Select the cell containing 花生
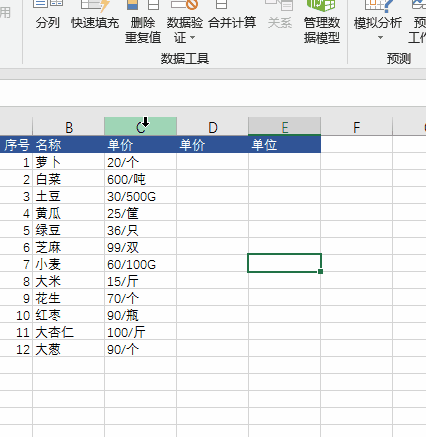Image resolution: width=426 pixels, height=437 pixels. click(x=69, y=298)
